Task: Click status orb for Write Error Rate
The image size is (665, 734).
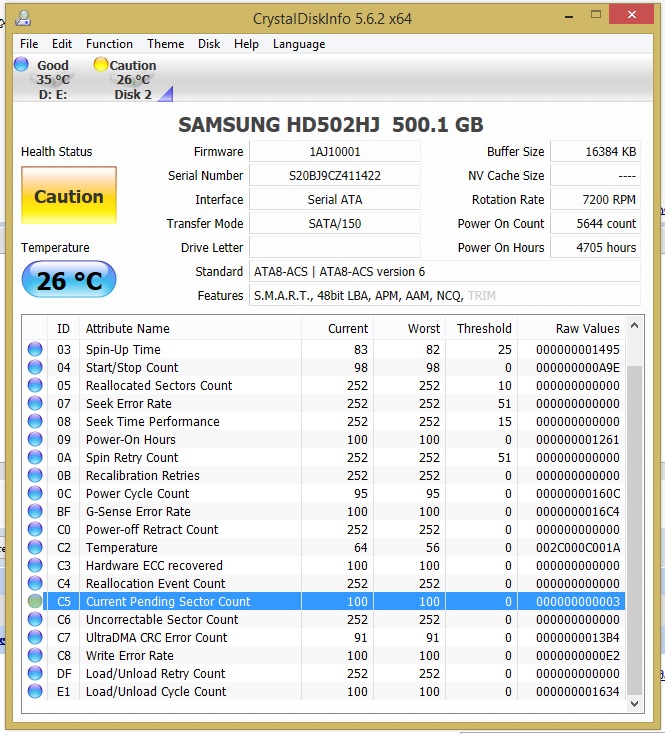Action: [35, 655]
